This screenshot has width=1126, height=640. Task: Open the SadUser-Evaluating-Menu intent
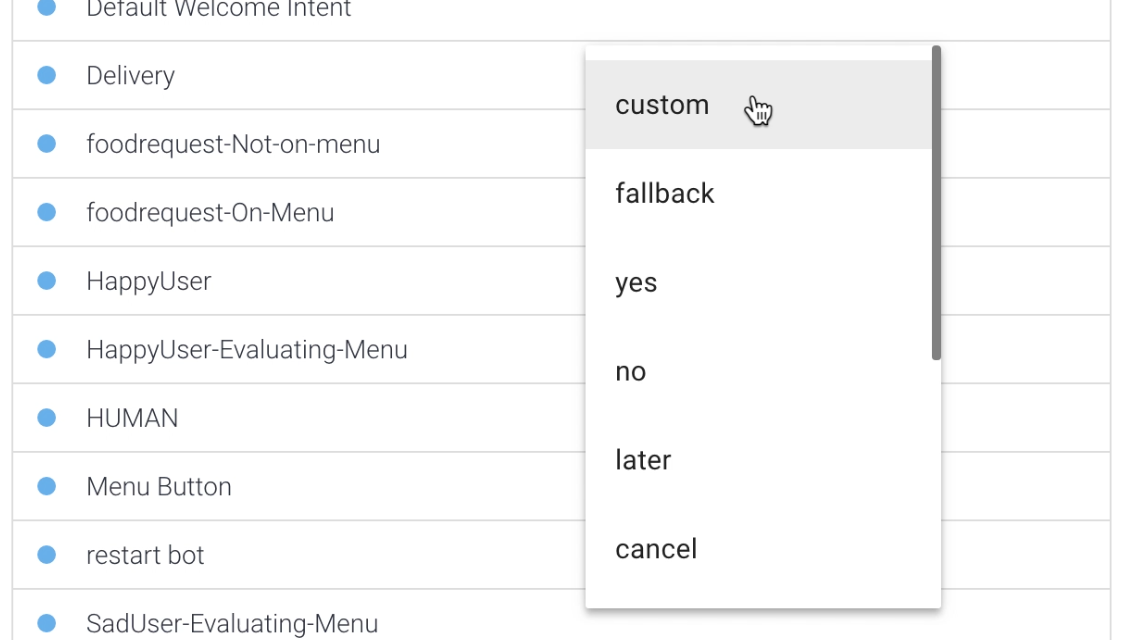[232, 624]
